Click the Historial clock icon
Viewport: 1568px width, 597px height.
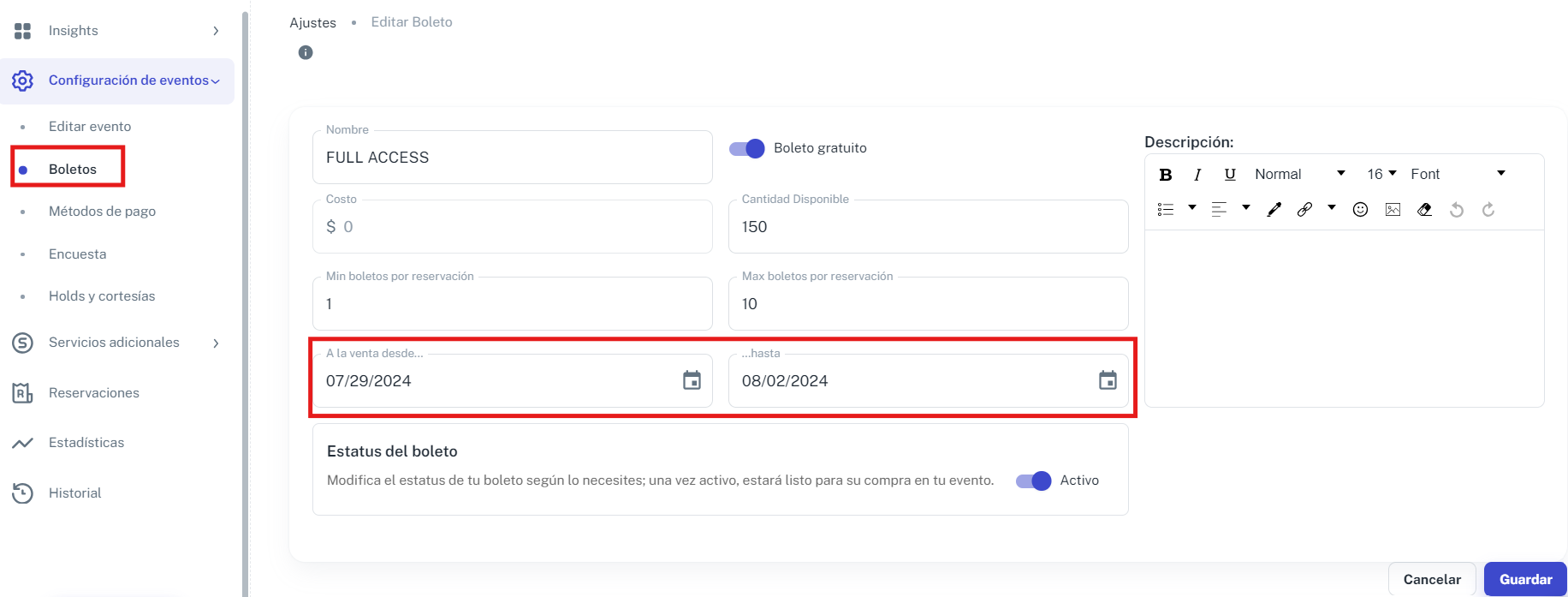pos(22,493)
